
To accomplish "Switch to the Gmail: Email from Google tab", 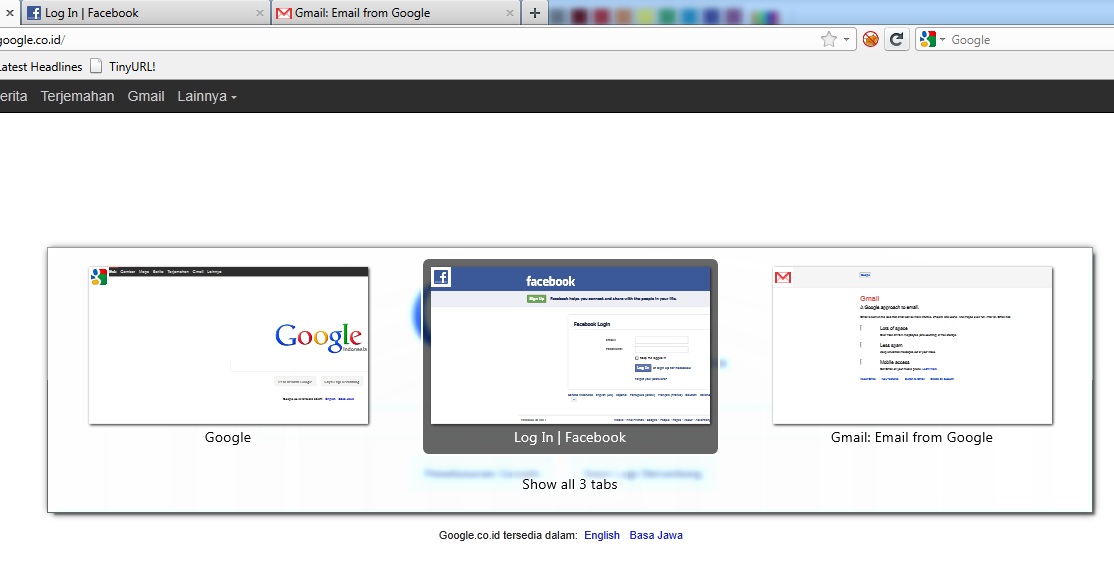I will [396, 13].
